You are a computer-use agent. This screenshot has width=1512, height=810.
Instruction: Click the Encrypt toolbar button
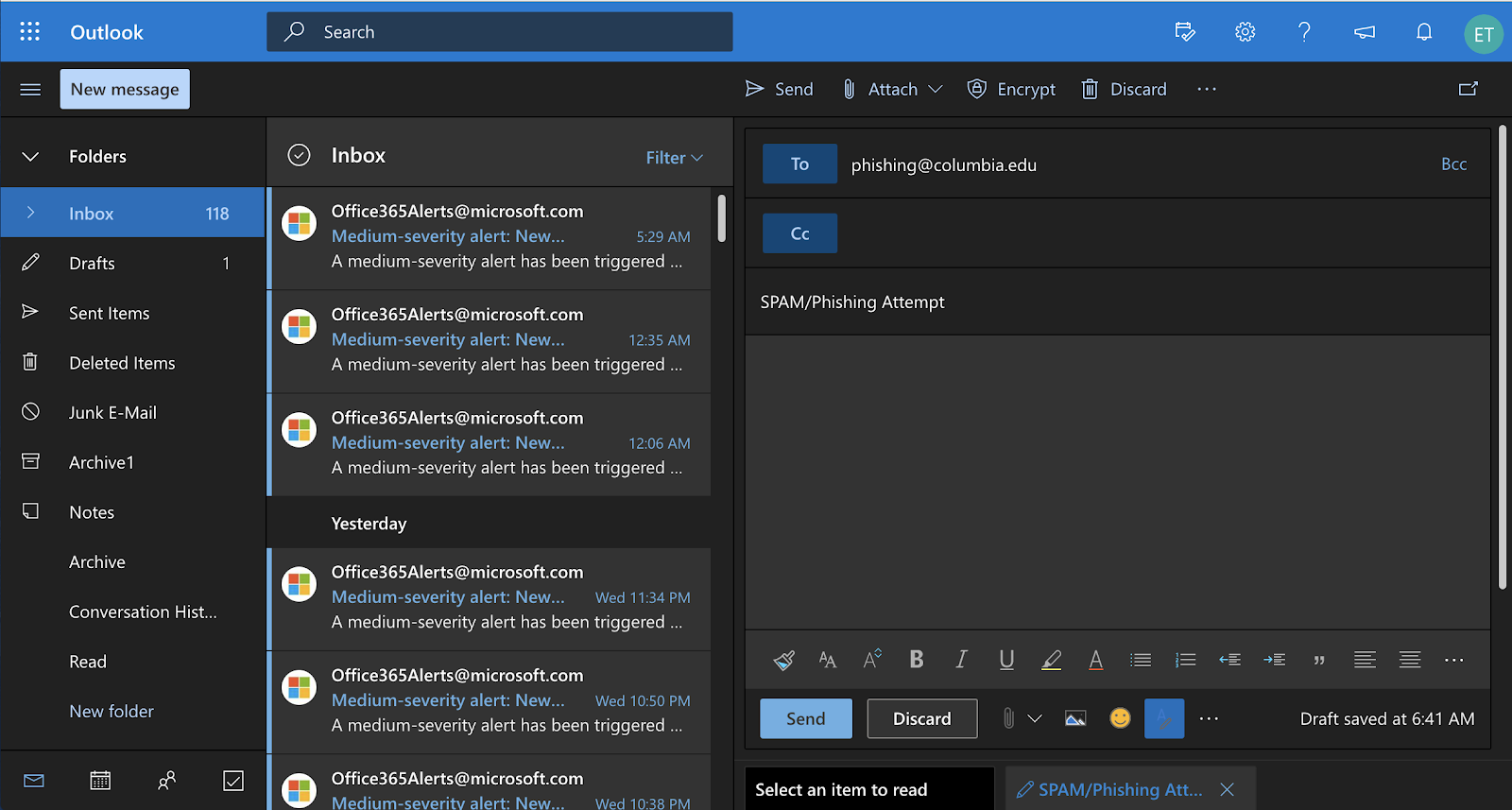tap(1011, 89)
